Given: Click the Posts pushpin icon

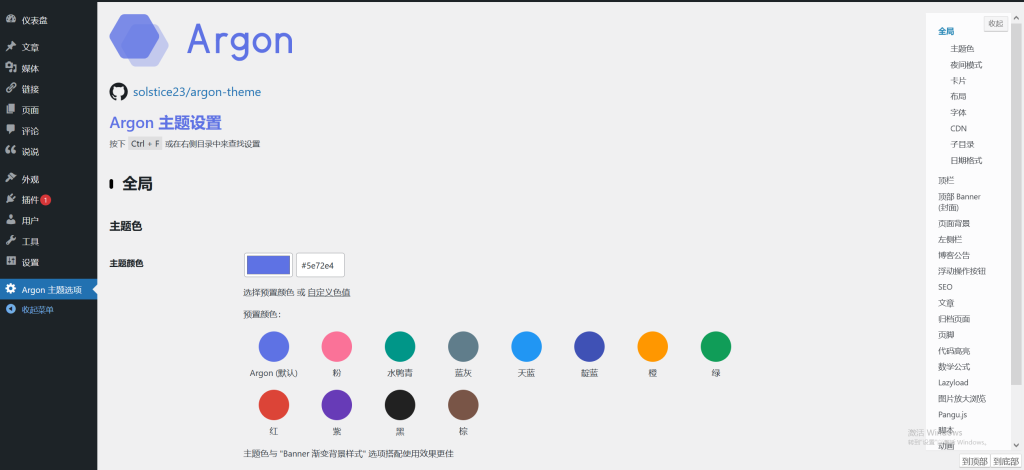Looking at the screenshot, I should (x=10, y=47).
